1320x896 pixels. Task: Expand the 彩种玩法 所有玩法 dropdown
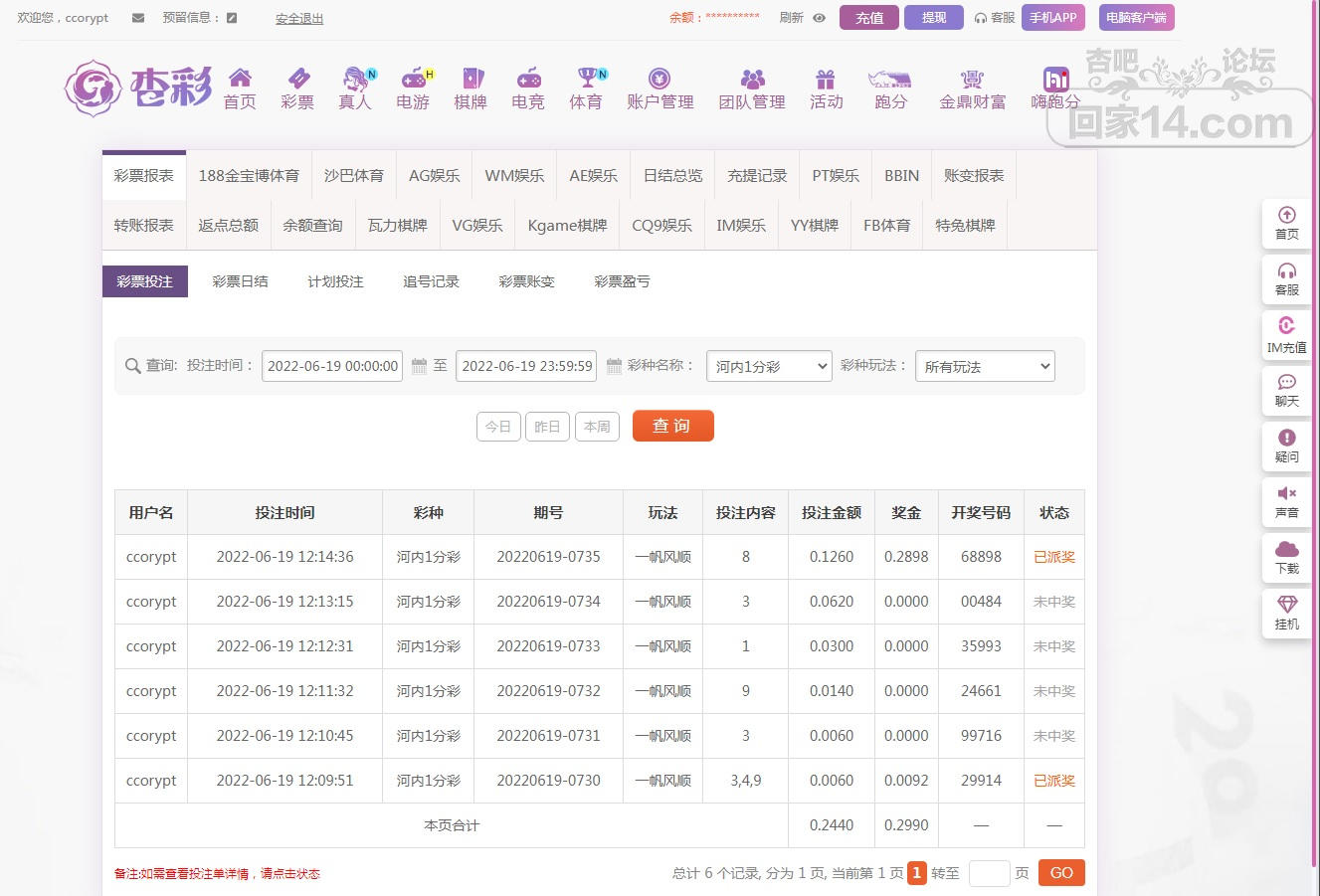click(x=984, y=366)
